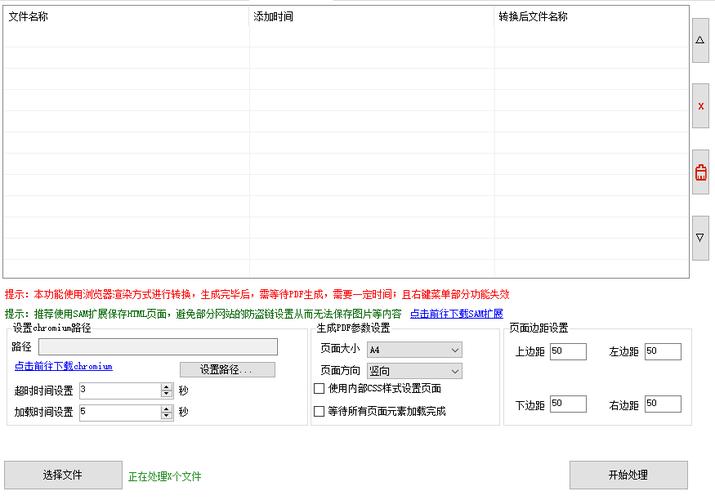
Task: Increase 超时时间设置 spinner value
Action: 166,387
